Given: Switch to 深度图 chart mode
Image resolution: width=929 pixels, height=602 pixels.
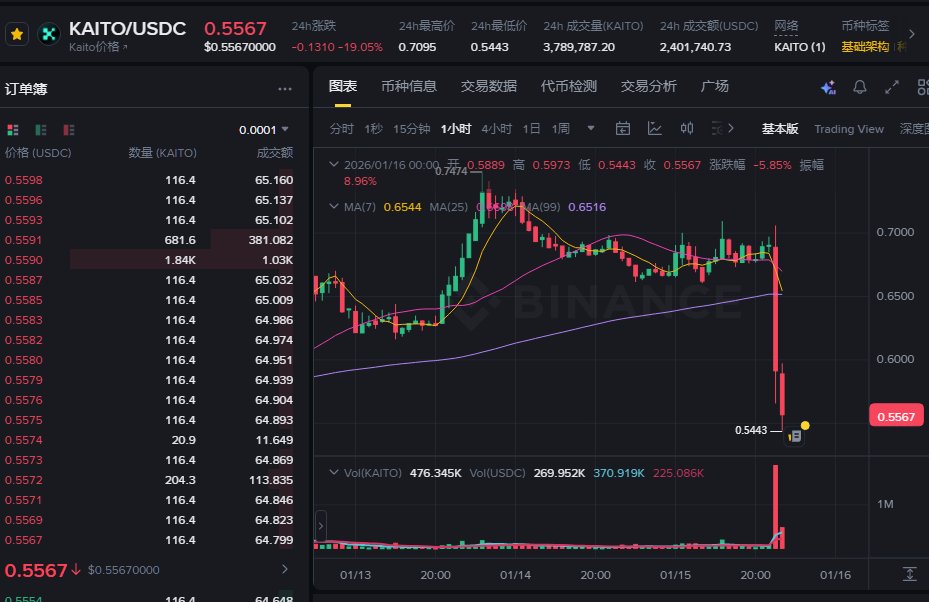Looking at the screenshot, I should pos(914,129).
